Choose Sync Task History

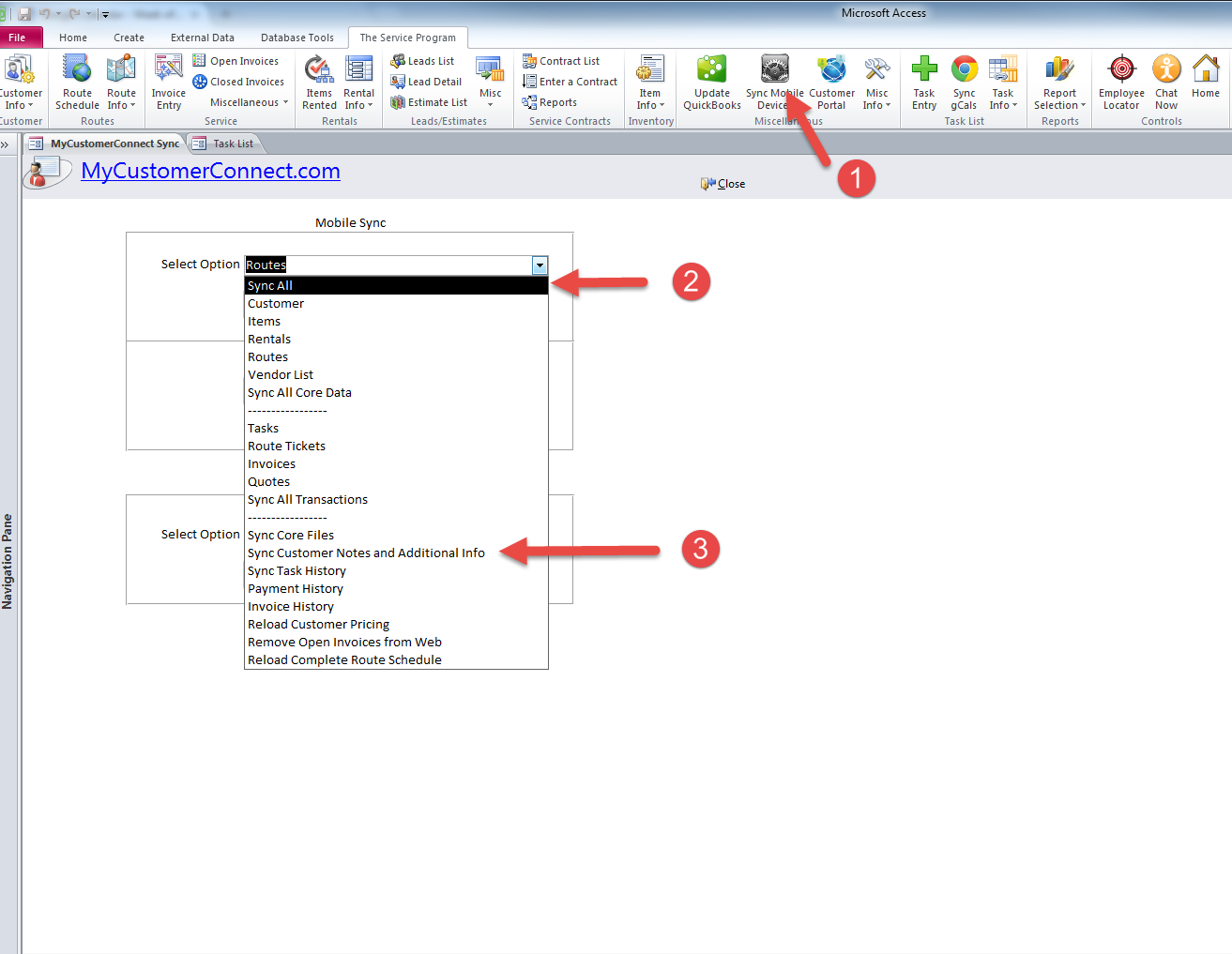tap(396, 570)
